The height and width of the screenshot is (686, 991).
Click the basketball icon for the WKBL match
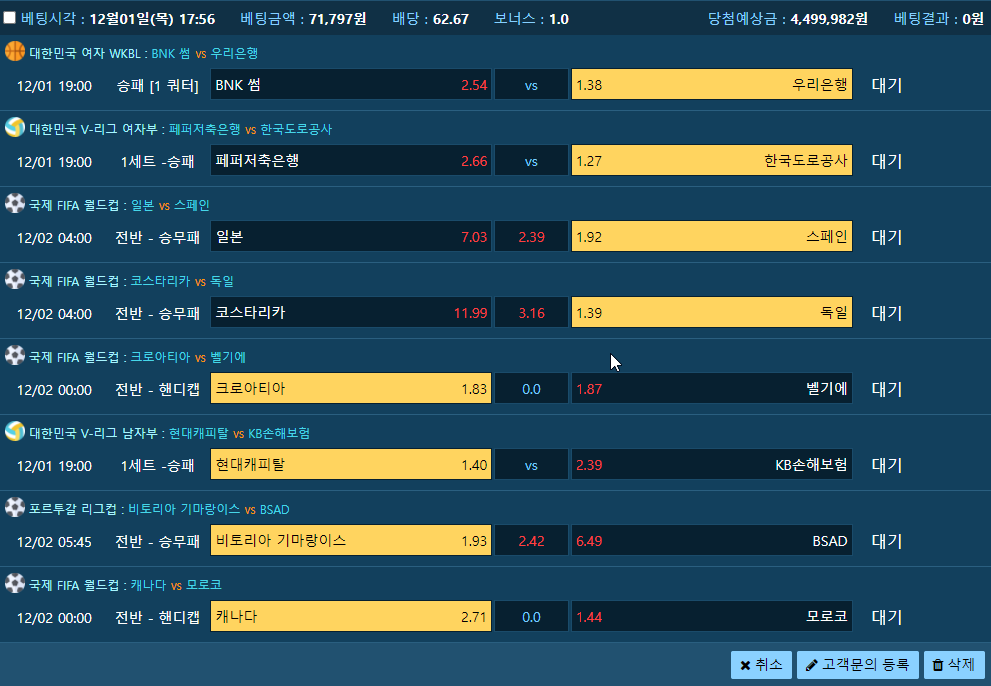[15, 51]
